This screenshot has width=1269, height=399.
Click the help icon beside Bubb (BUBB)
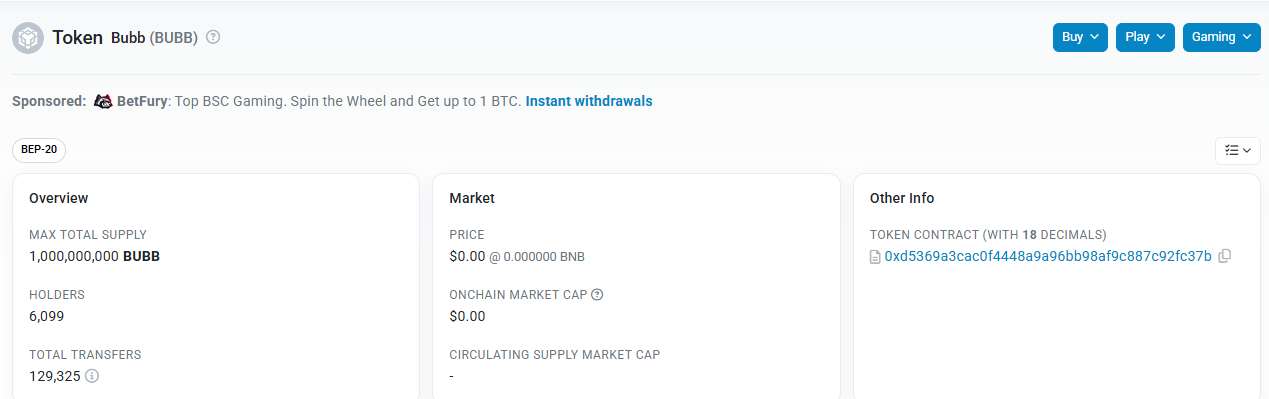click(213, 37)
